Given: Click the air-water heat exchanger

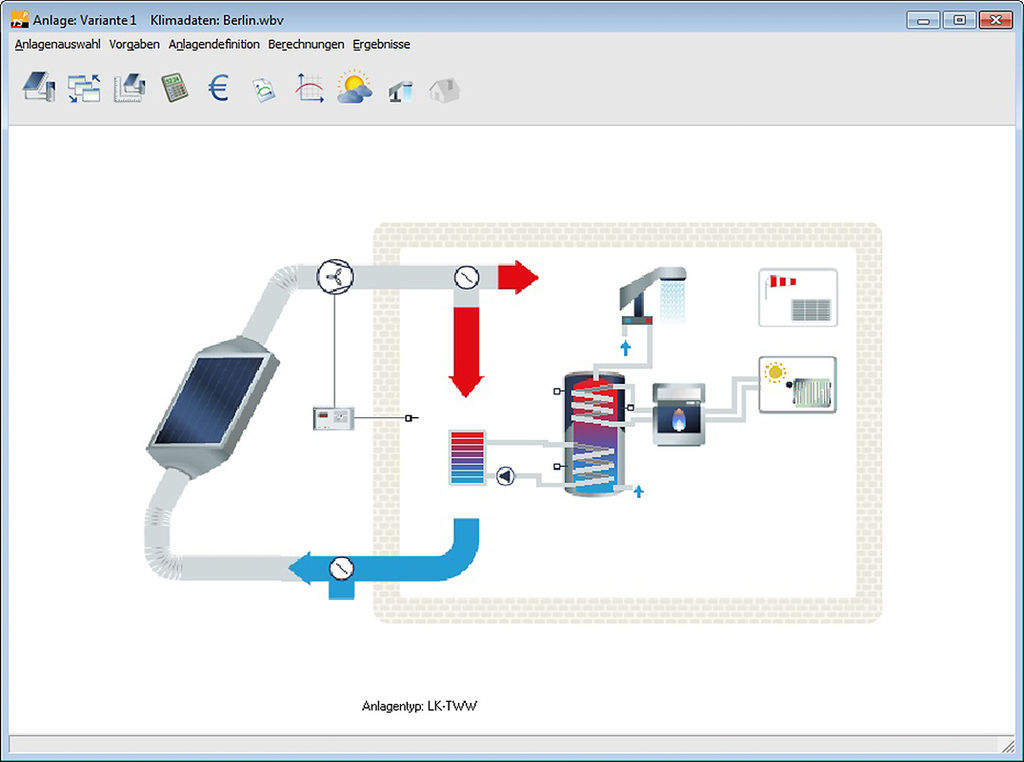Looking at the screenshot, I should tap(467, 458).
